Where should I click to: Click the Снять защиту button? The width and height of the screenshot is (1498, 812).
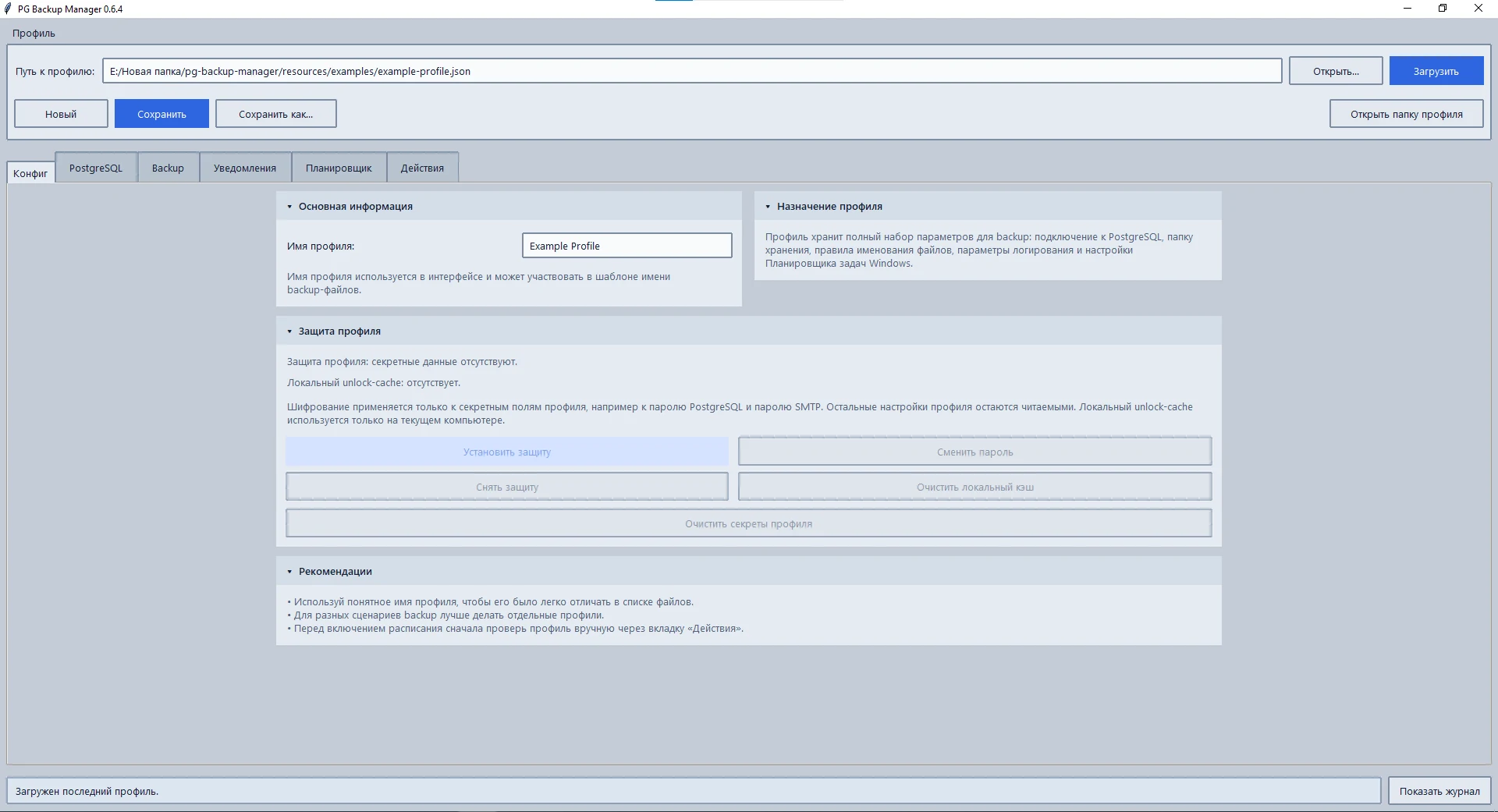(507, 487)
